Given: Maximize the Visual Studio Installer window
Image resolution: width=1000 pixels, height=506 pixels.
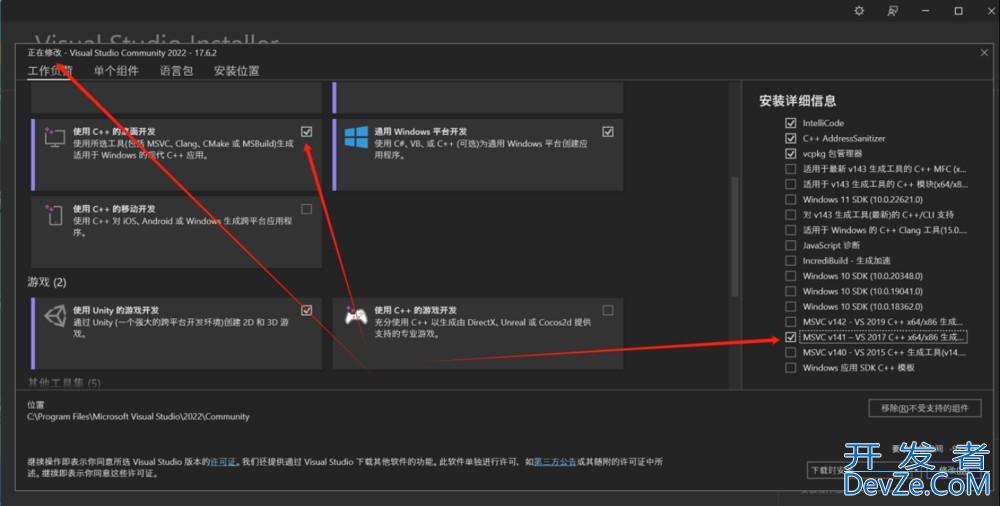Looking at the screenshot, I should click(958, 11).
